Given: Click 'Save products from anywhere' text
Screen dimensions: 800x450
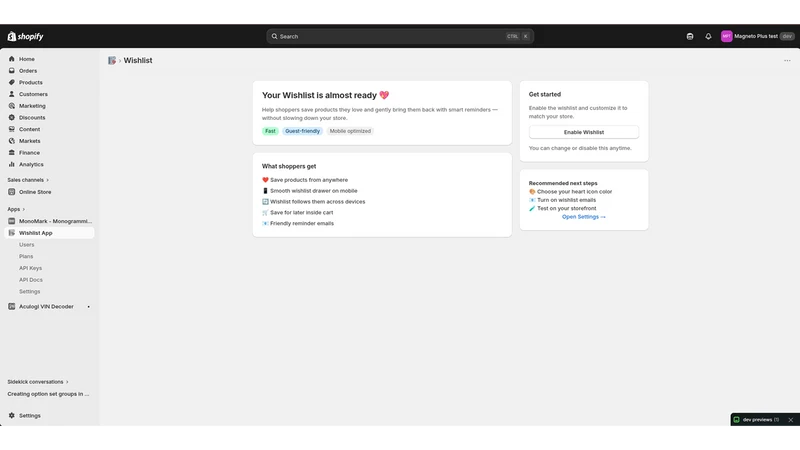Looking at the screenshot, I should 309,180.
